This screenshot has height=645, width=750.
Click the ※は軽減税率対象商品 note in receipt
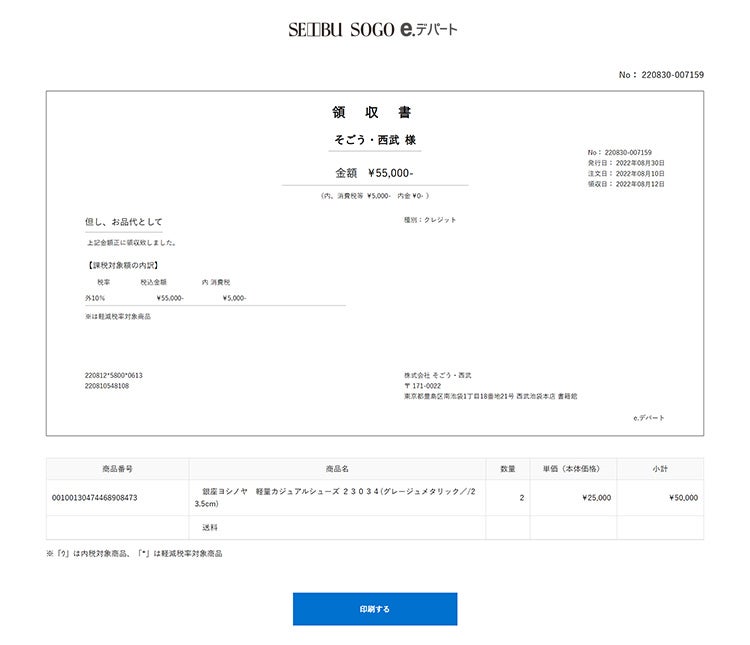[118, 316]
